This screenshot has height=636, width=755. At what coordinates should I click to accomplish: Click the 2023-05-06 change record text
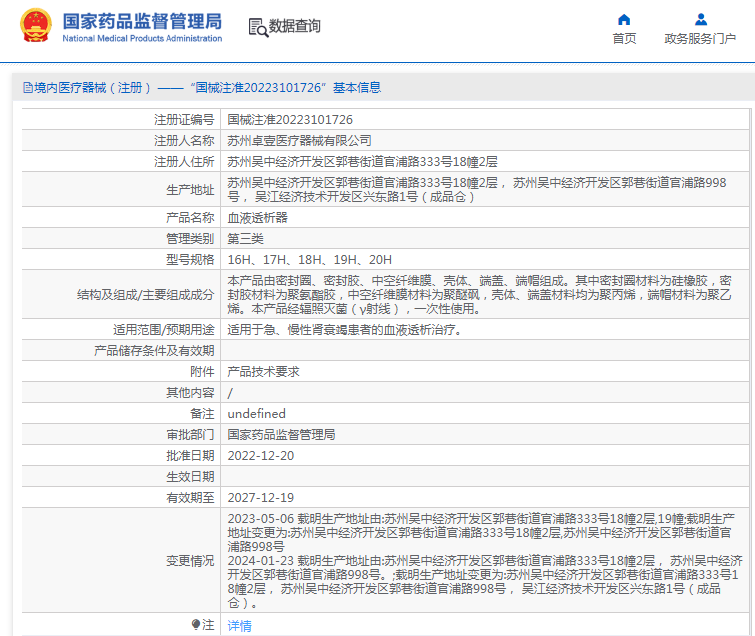pos(482,532)
